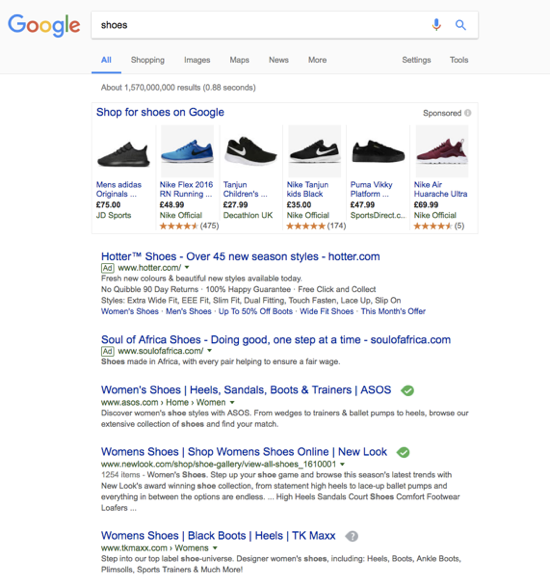Click grey question badge beside TK Maxx result
The height and width of the screenshot is (586, 550).
pyautogui.click(x=352, y=536)
